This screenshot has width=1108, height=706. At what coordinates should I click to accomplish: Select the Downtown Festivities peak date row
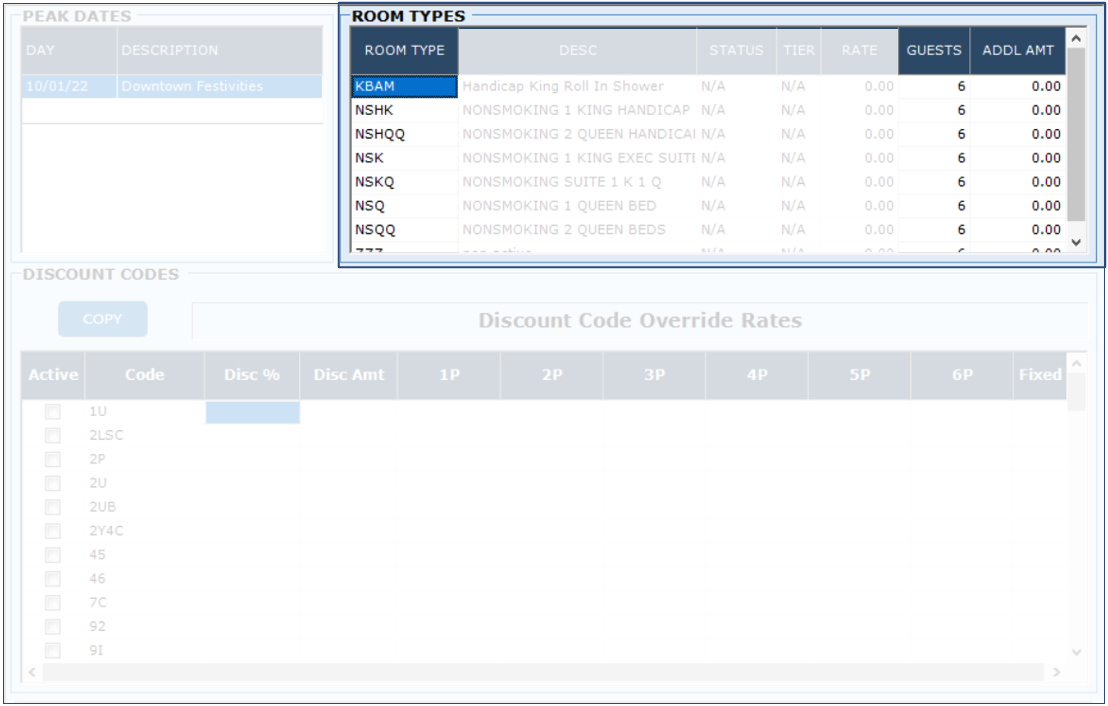(x=171, y=87)
